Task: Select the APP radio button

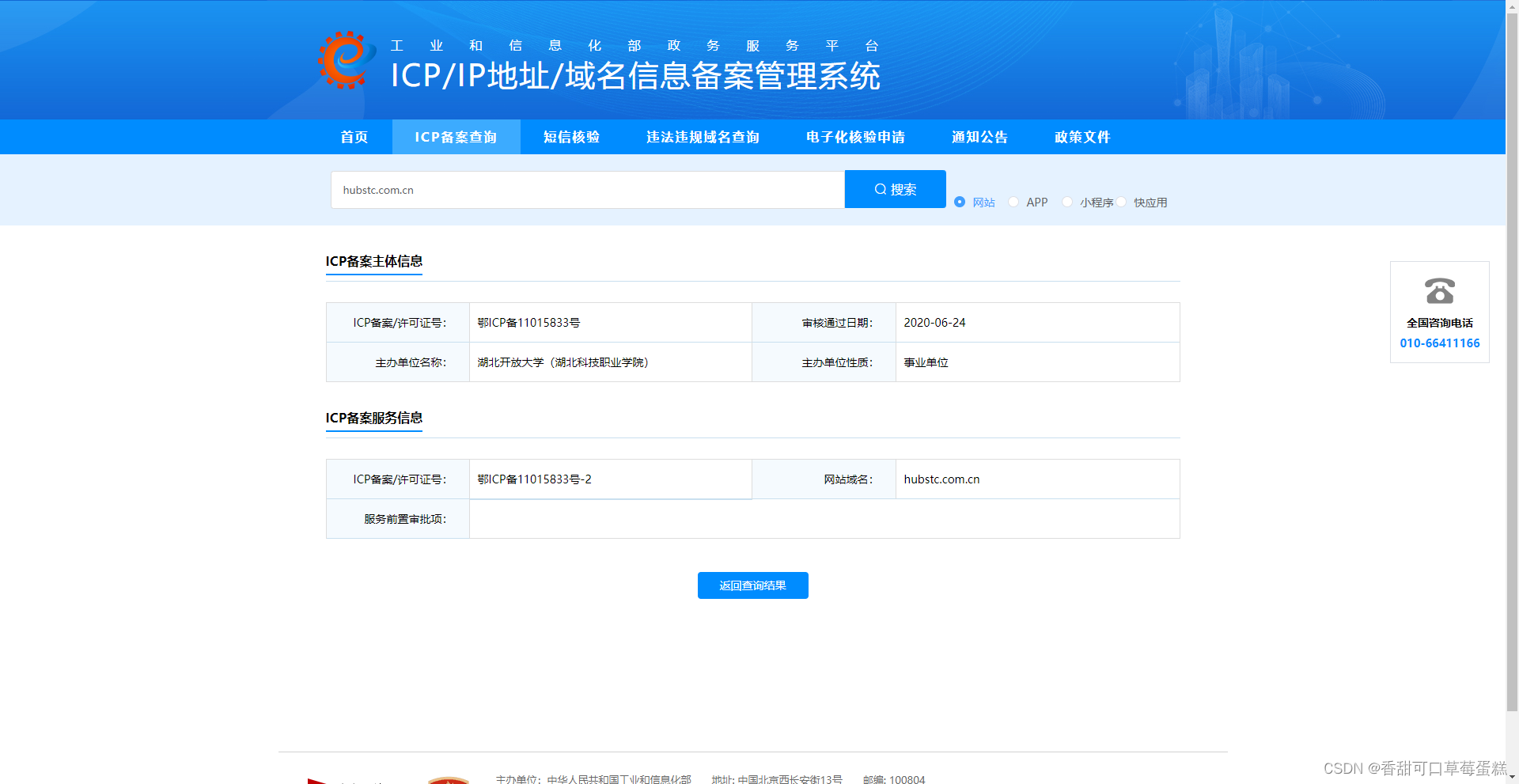Action: (1013, 202)
